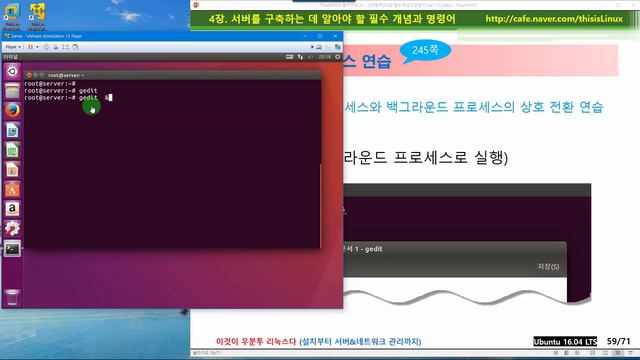
Task: Maximize the VMware Player window
Action: pyautogui.click(x=320, y=36)
